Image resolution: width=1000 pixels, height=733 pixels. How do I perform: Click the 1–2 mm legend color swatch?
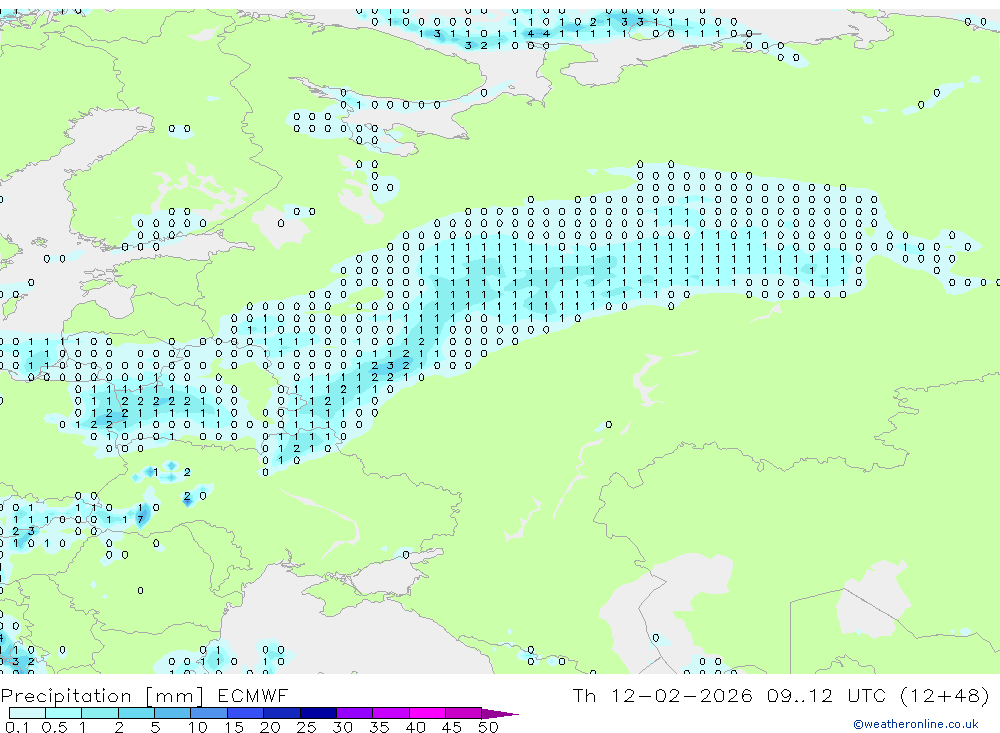(100, 713)
